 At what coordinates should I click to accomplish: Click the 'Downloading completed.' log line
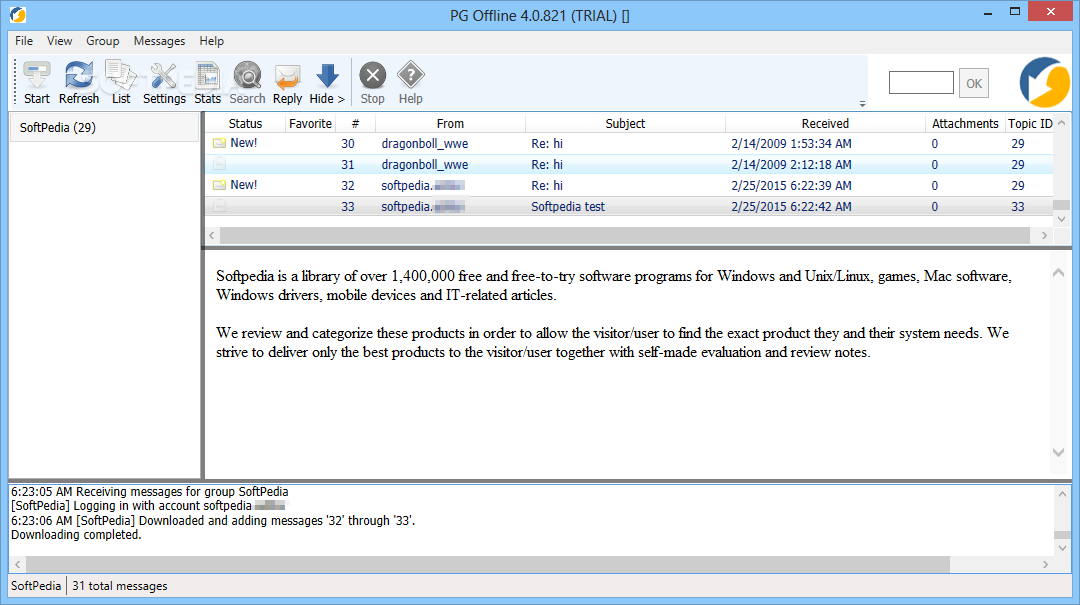[x=76, y=535]
